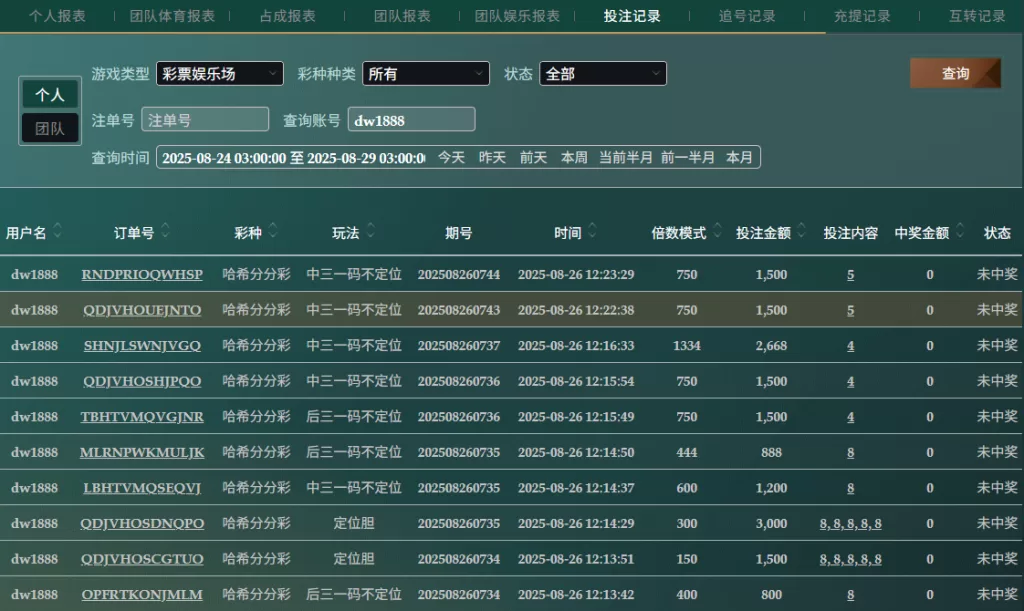Image resolution: width=1024 pixels, height=611 pixels.
Task: Open order QDJVHOSDNQPO
Action: [x=142, y=524]
